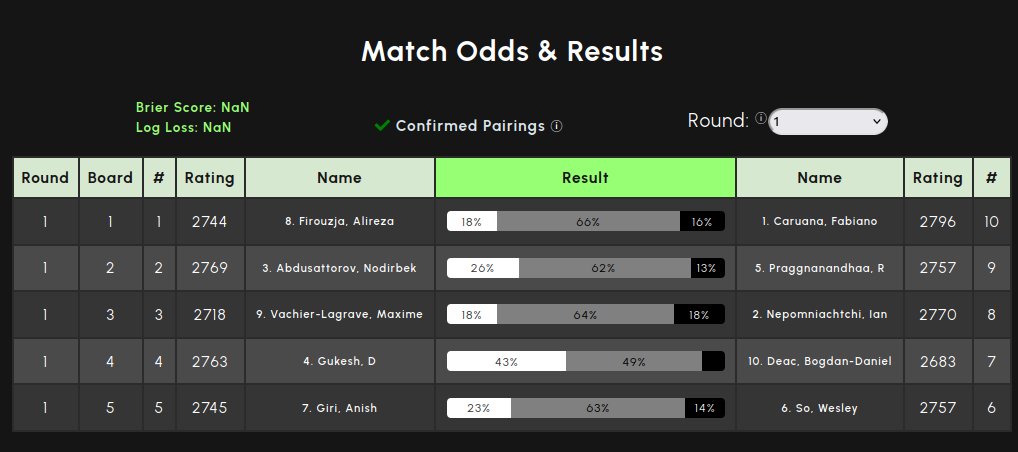Select player Caruana, Fabiano
Image resolution: width=1018 pixels, height=452 pixels.
coord(819,221)
